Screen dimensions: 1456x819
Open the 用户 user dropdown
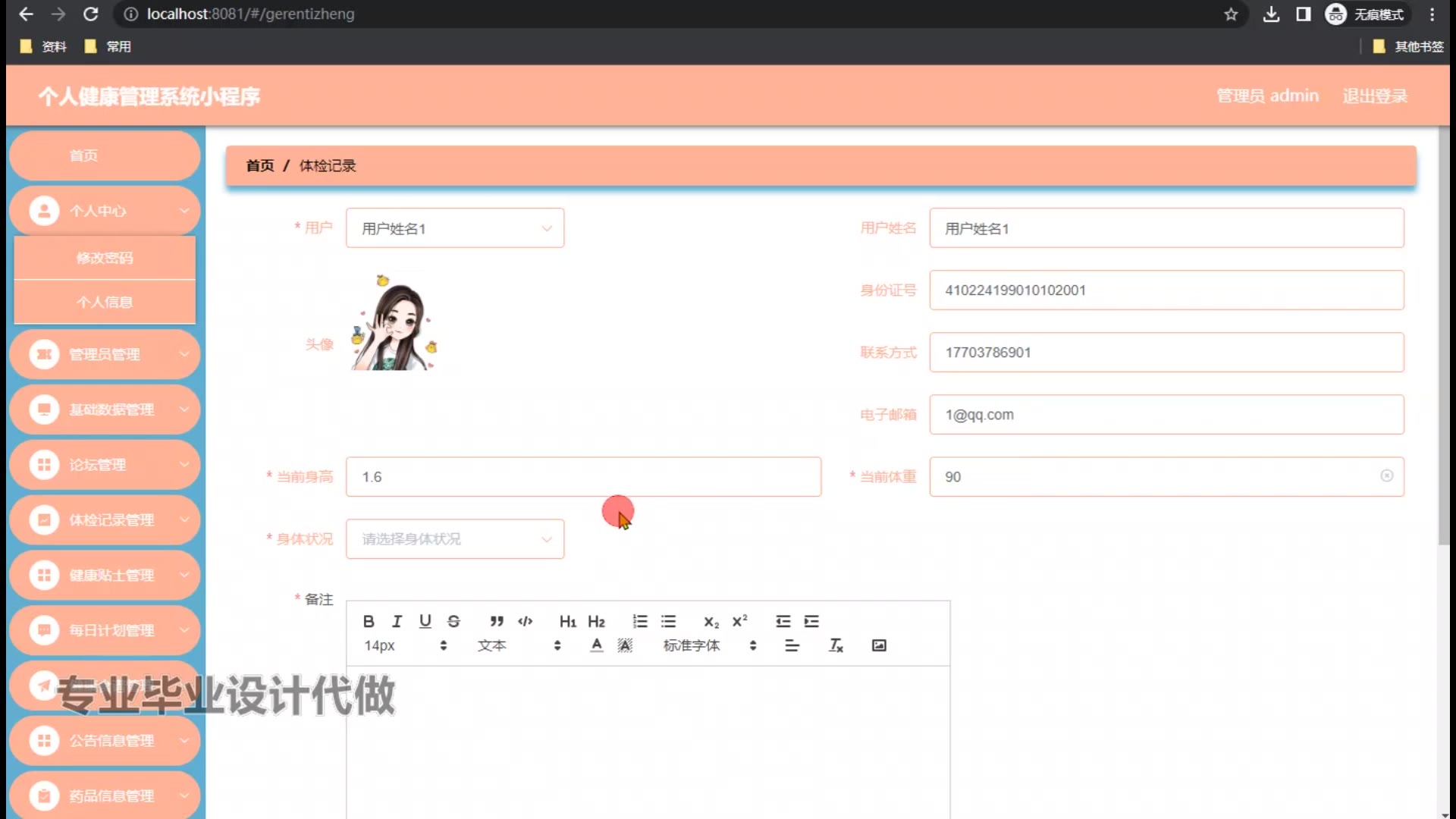point(455,228)
